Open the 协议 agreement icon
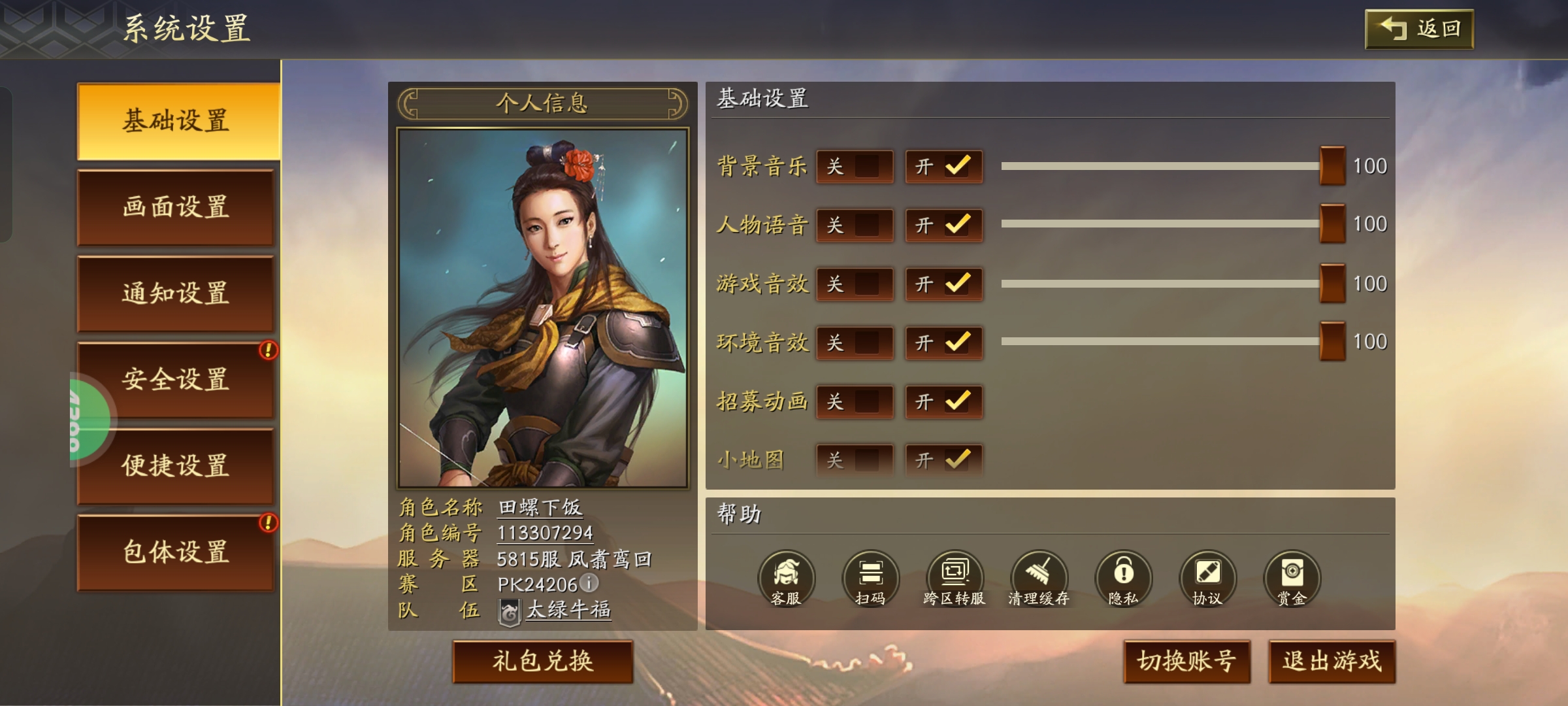This screenshot has width=1568, height=706. coord(1207,579)
